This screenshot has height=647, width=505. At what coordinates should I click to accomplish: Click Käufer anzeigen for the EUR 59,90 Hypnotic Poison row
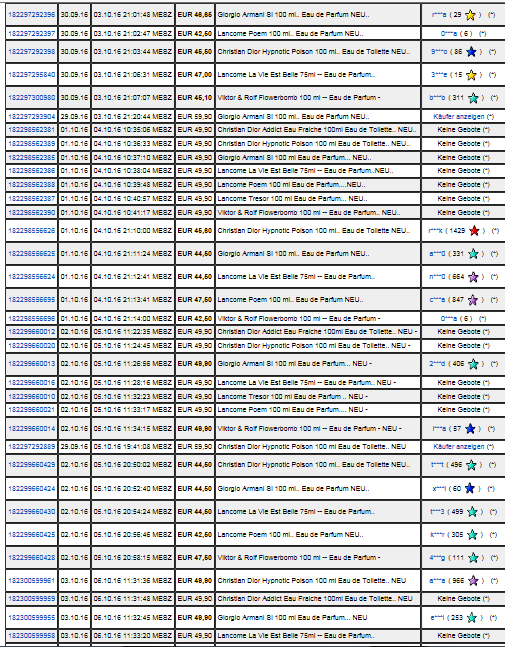[x=459, y=446]
